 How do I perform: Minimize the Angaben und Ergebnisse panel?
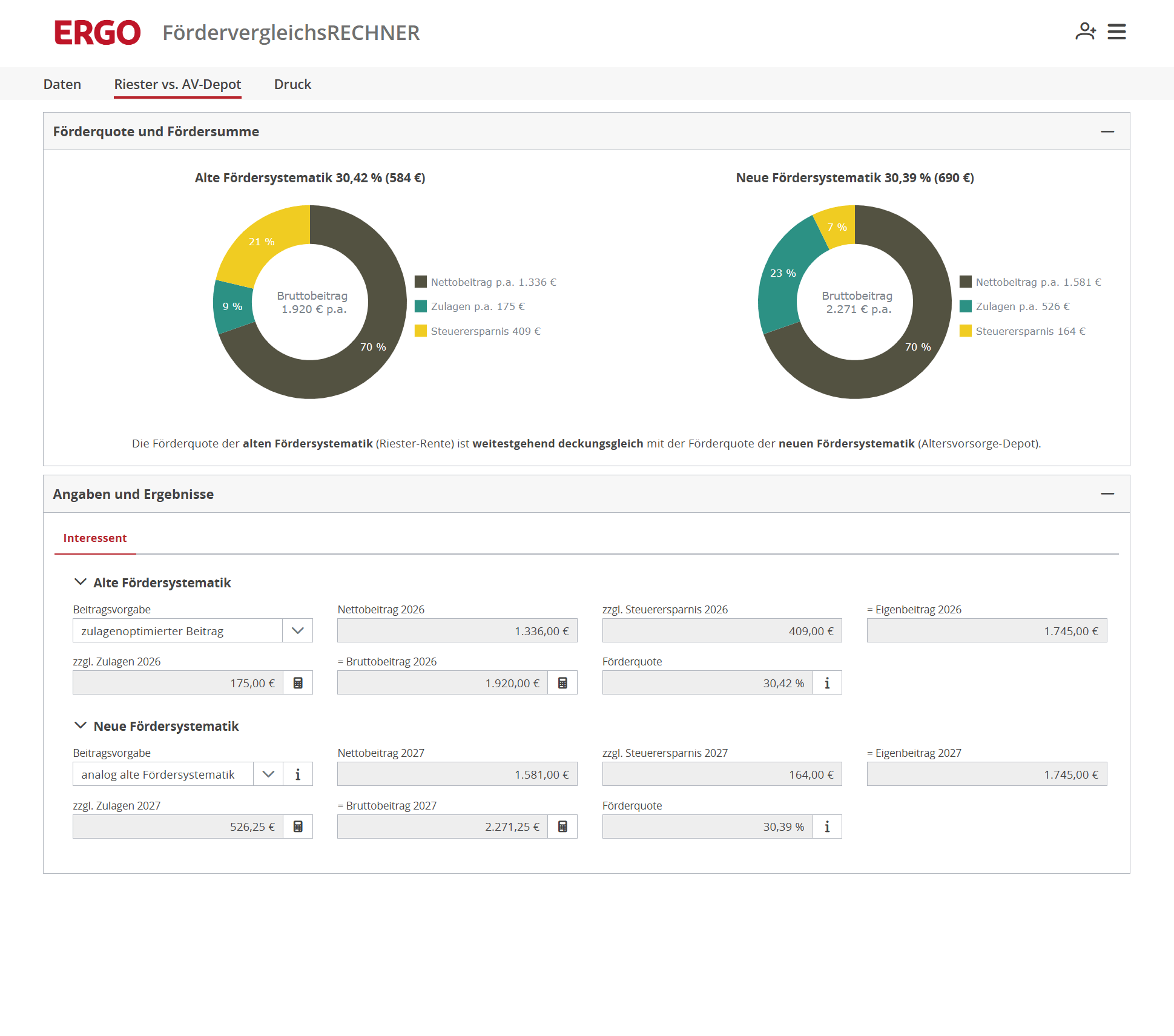tap(1107, 493)
